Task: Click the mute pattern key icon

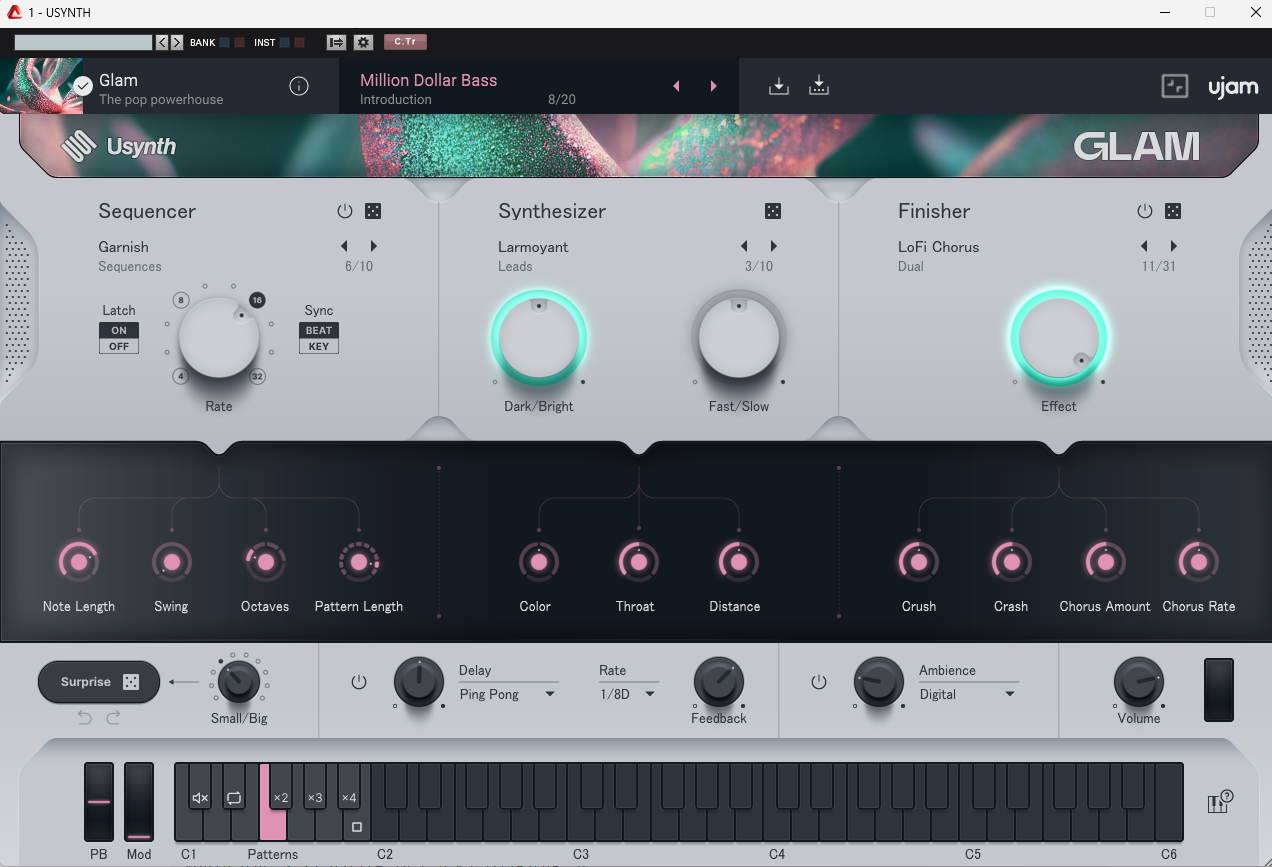Action: coord(200,798)
